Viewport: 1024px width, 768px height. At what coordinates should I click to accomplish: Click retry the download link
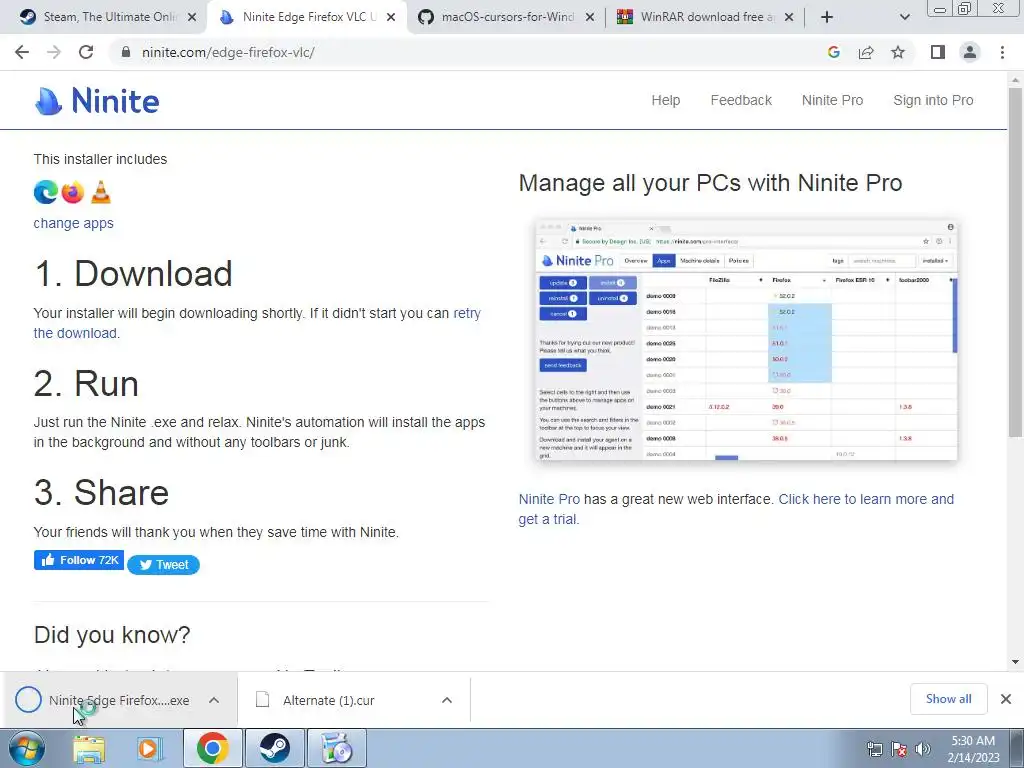466,313
